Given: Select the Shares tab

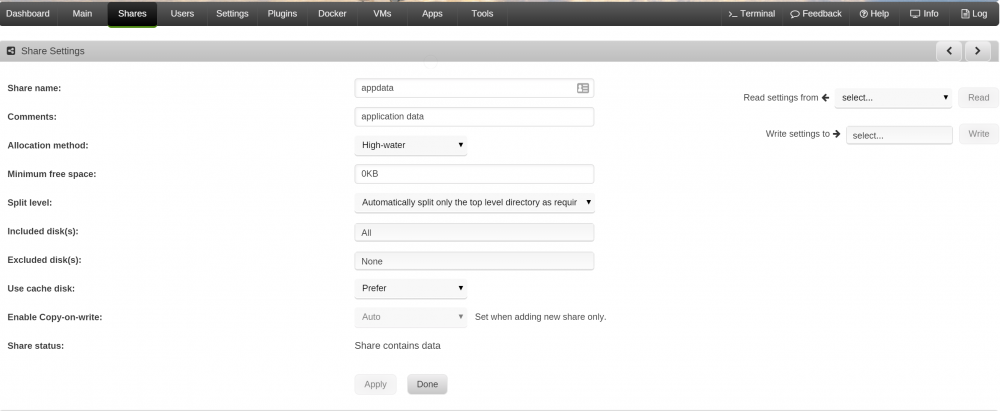Looking at the screenshot, I should (x=132, y=13).
